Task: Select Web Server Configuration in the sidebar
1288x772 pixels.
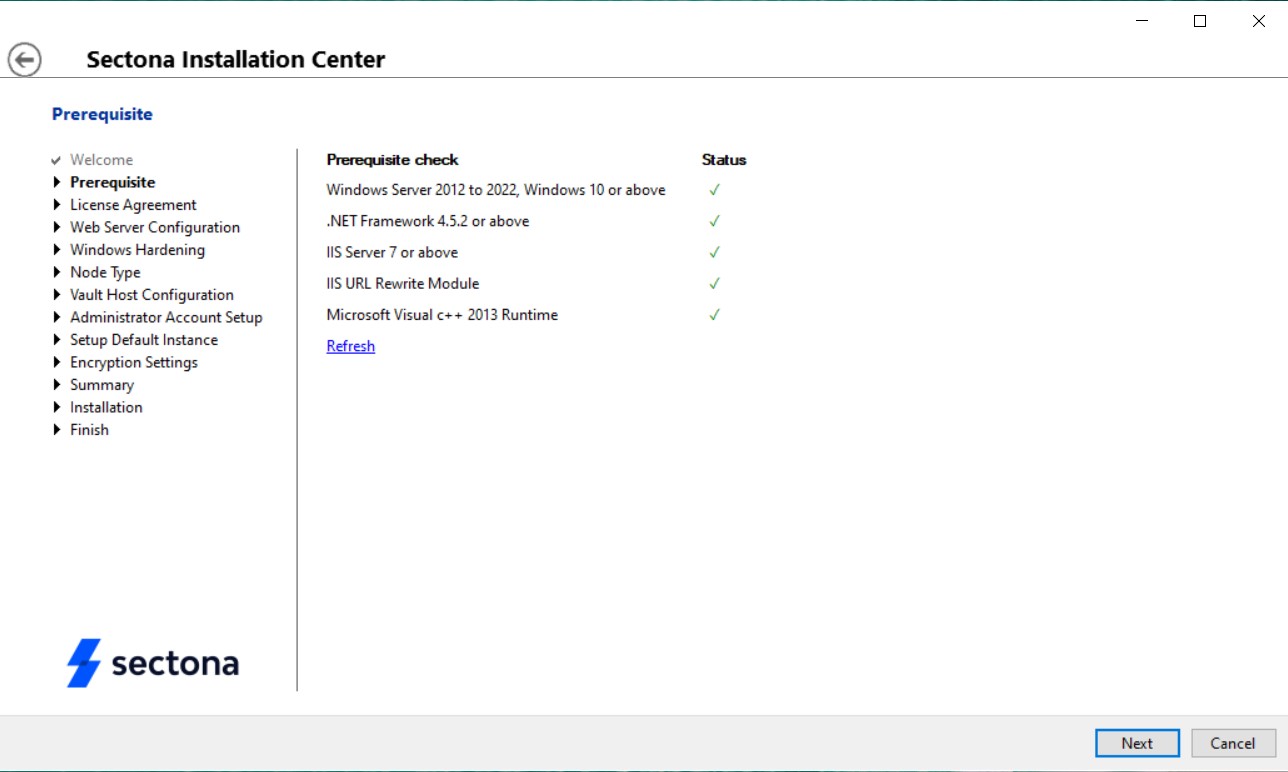Action: 154,227
